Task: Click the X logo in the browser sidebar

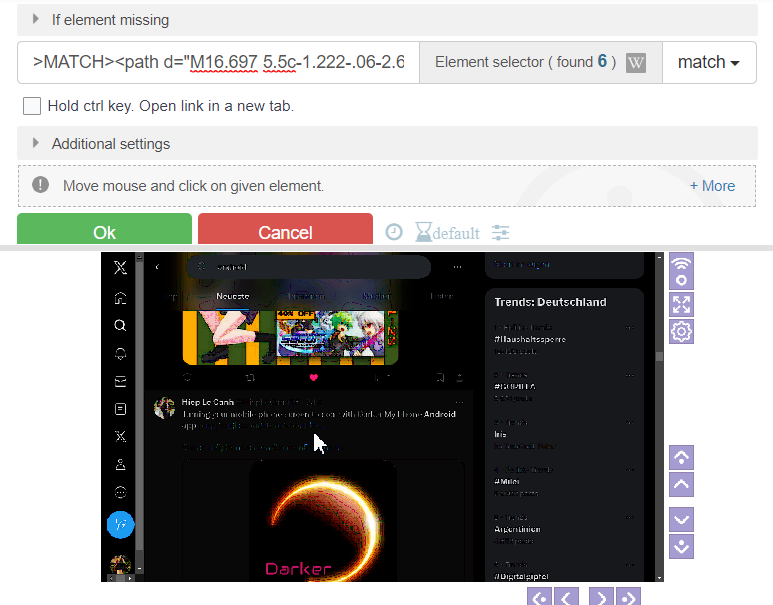Action: [x=120, y=268]
